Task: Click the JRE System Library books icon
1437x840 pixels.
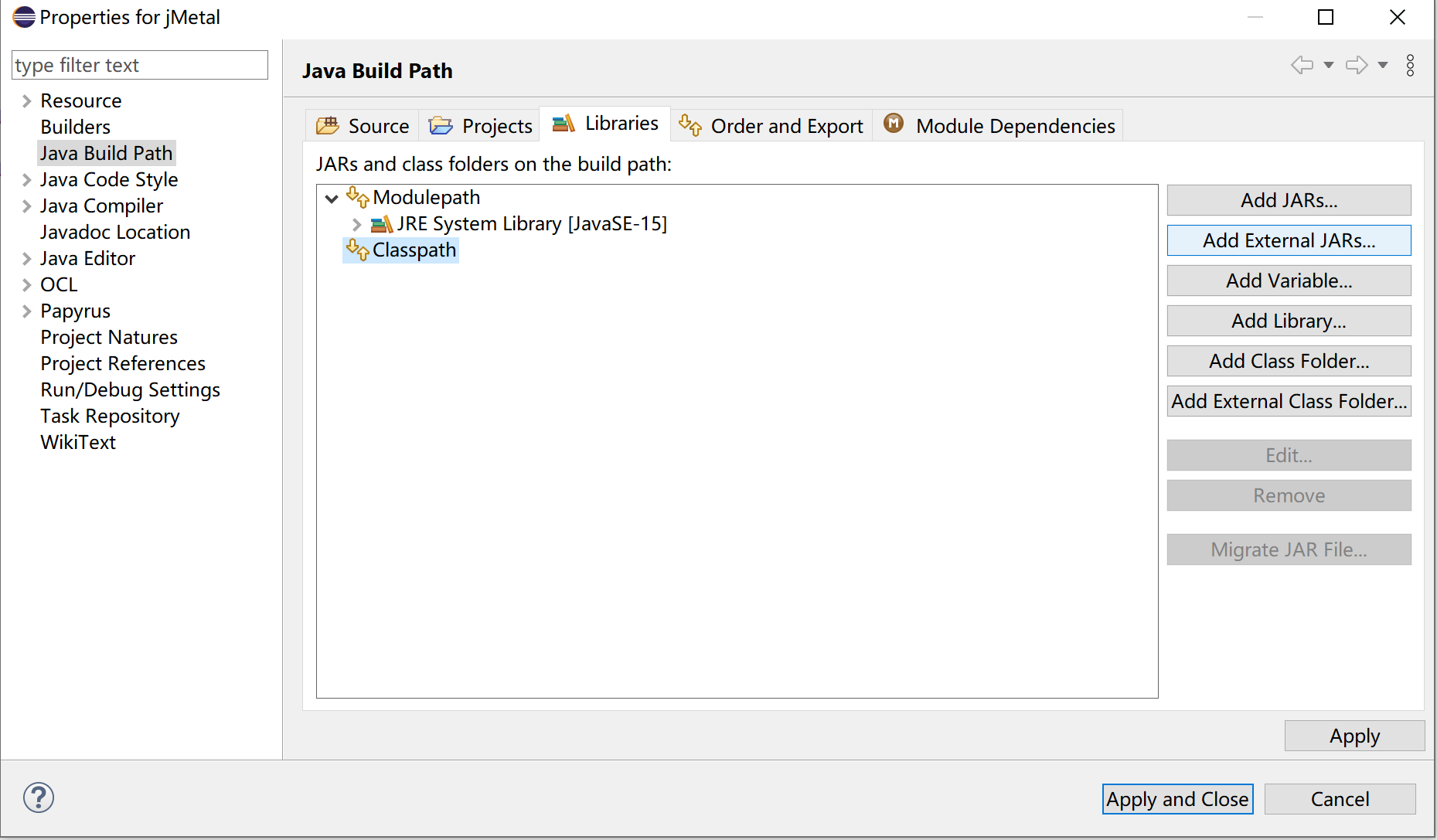Action: (x=380, y=223)
